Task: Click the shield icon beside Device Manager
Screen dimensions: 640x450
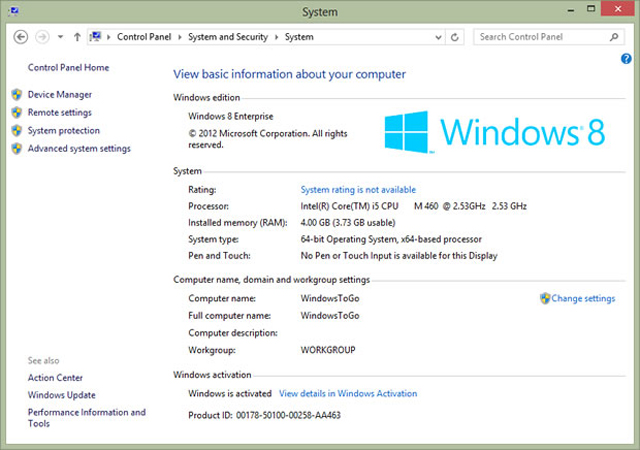Action: (17, 95)
